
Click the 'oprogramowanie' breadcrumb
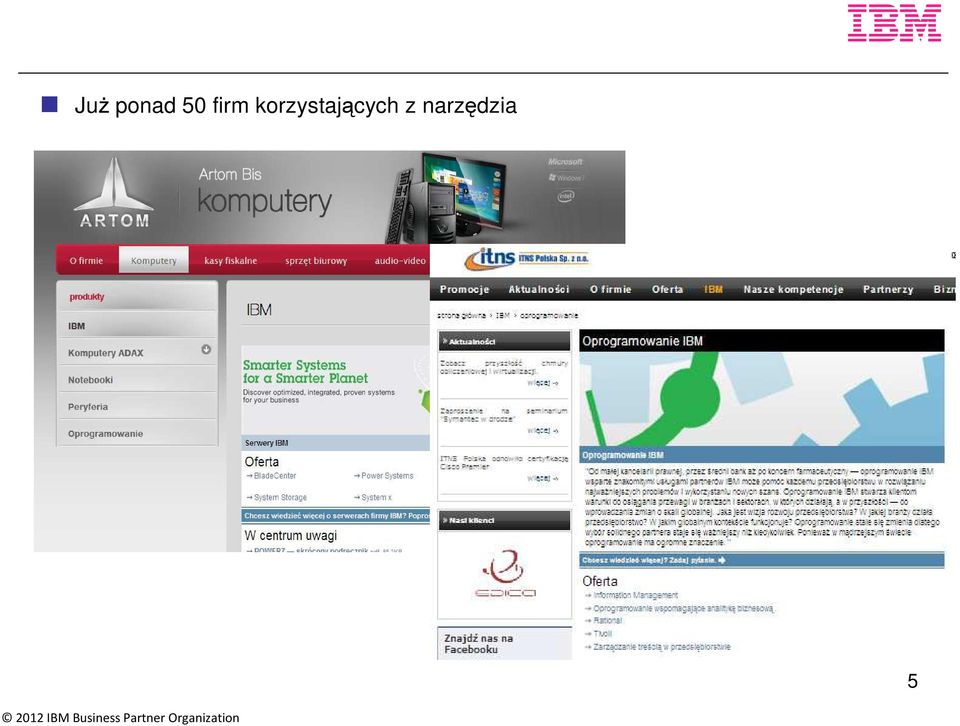pyautogui.click(x=549, y=315)
